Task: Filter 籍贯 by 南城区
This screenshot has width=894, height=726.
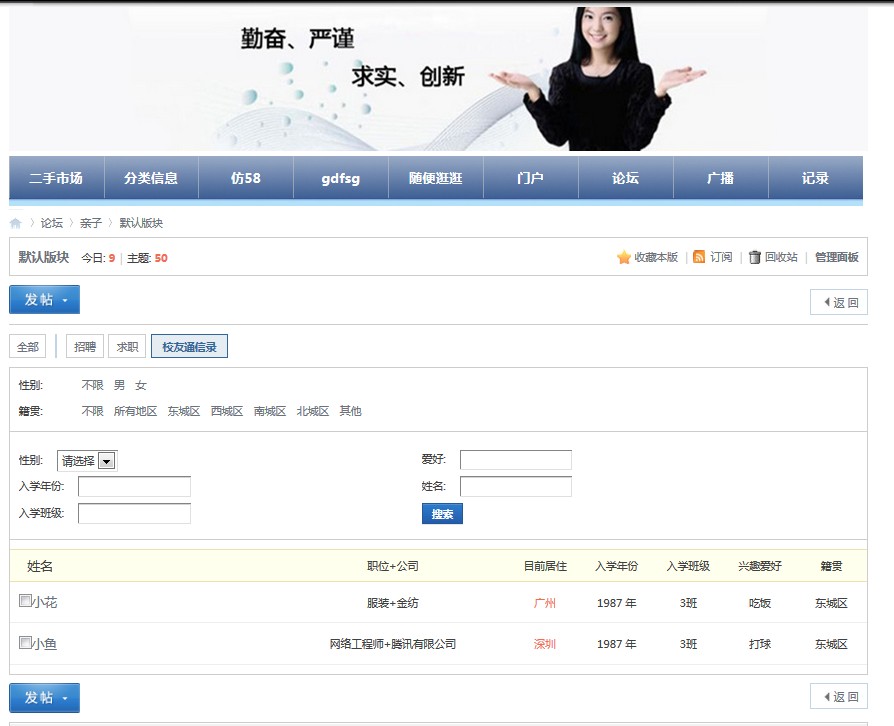Action: click(x=270, y=411)
